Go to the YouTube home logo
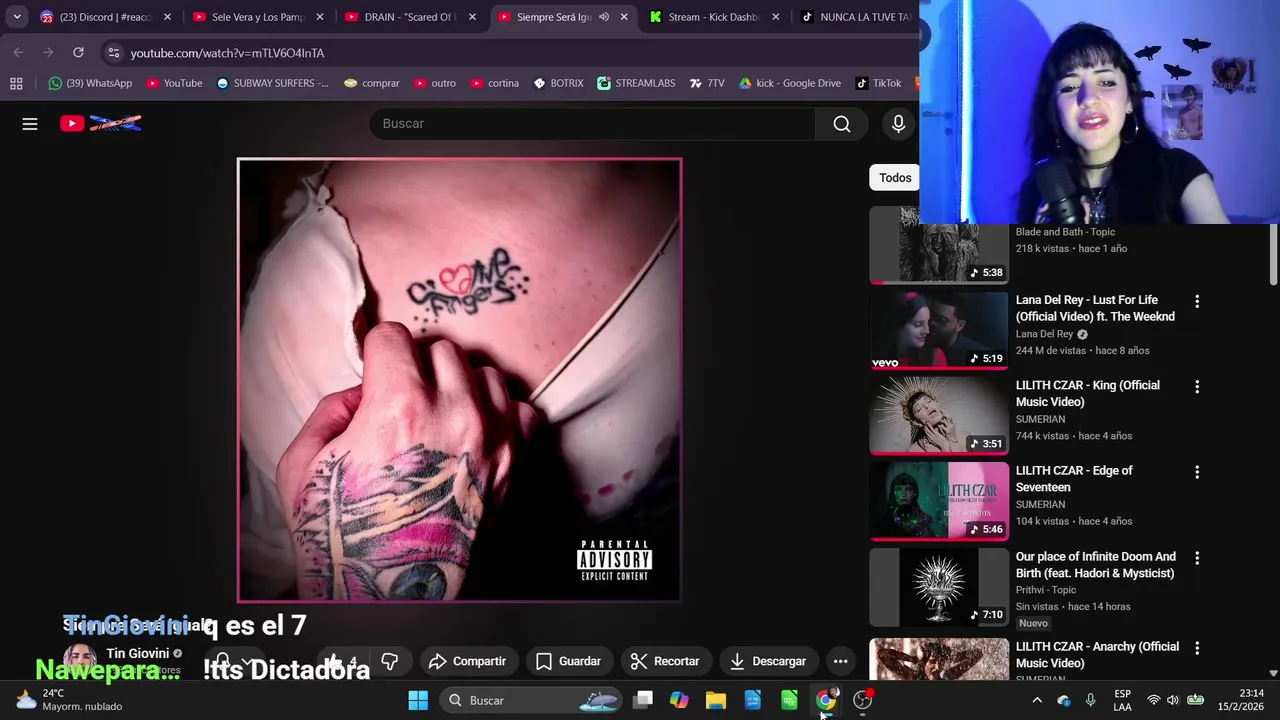Image resolution: width=1280 pixels, height=720 pixels. coord(100,123)
